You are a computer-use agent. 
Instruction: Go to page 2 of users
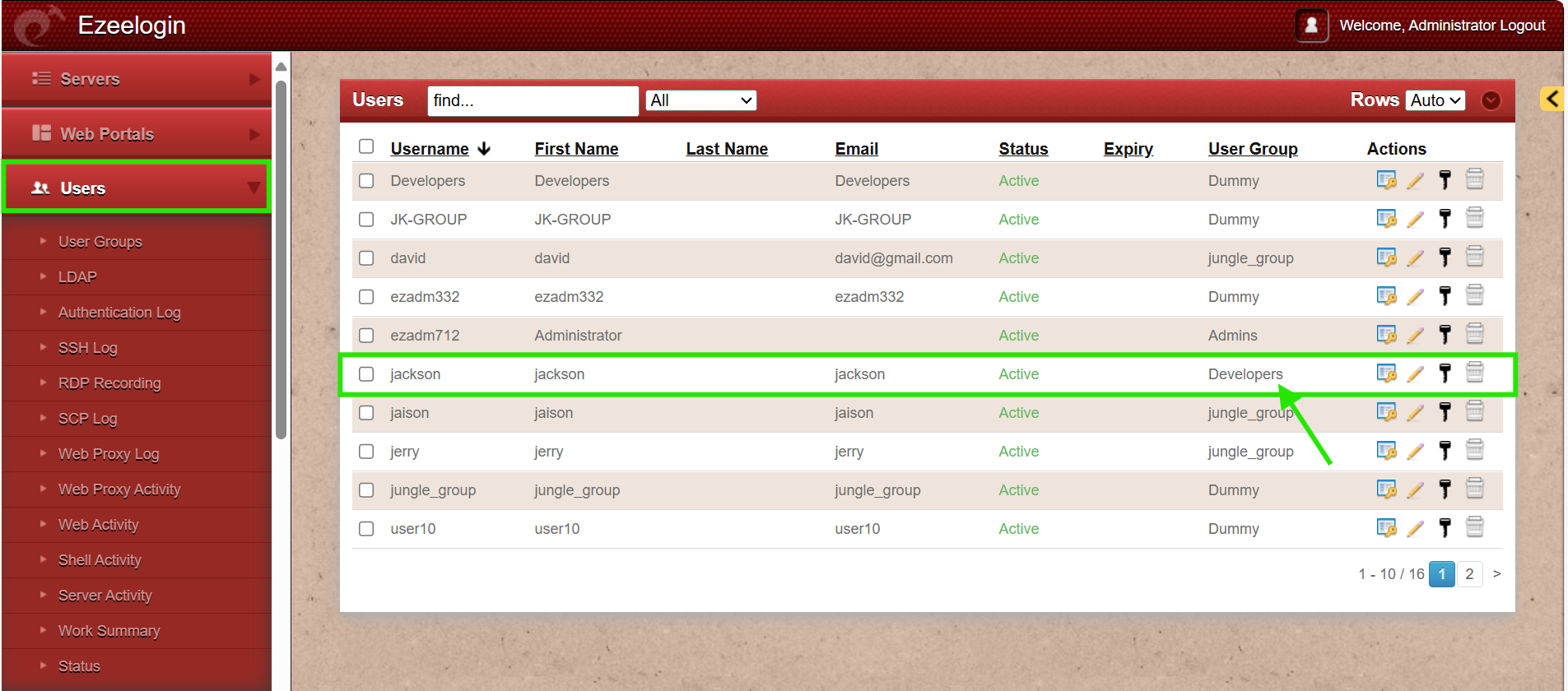tap(1469, 574)
